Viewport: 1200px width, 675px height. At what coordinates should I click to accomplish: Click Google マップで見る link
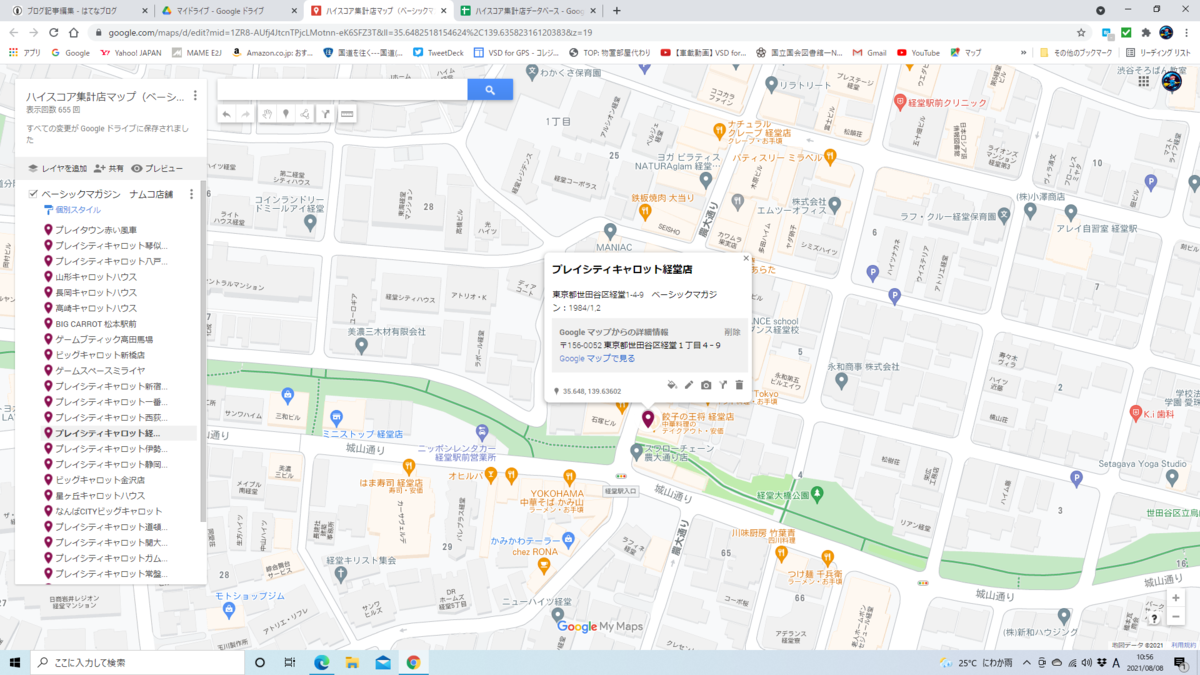(x=597, y=358)
